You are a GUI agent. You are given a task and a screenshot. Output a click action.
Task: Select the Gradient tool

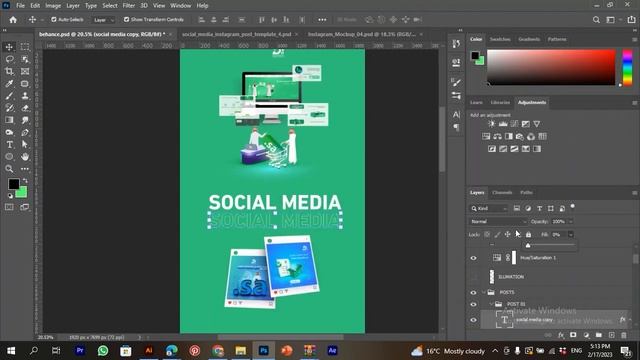[x=9, y=120]
